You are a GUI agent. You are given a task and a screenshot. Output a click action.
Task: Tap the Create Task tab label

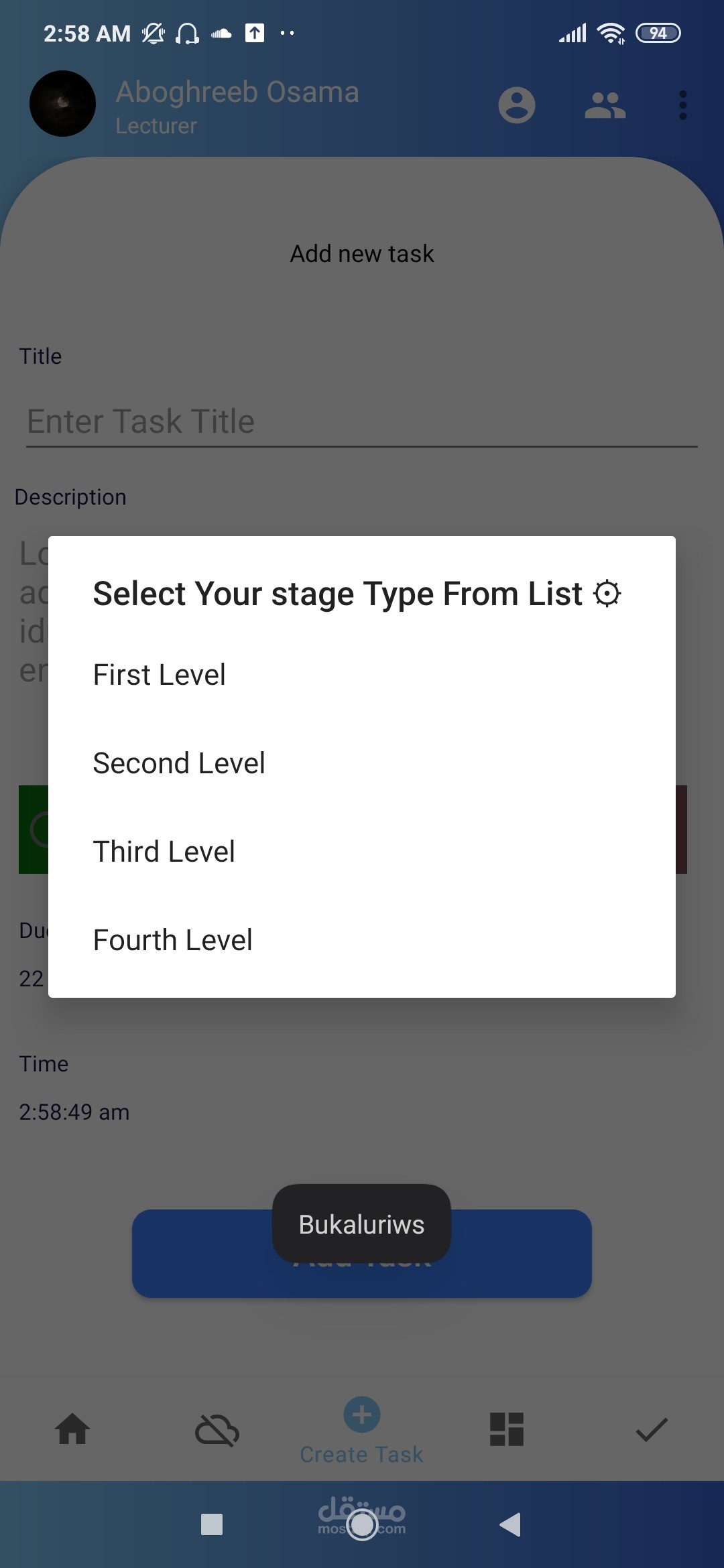[362, 1455]
